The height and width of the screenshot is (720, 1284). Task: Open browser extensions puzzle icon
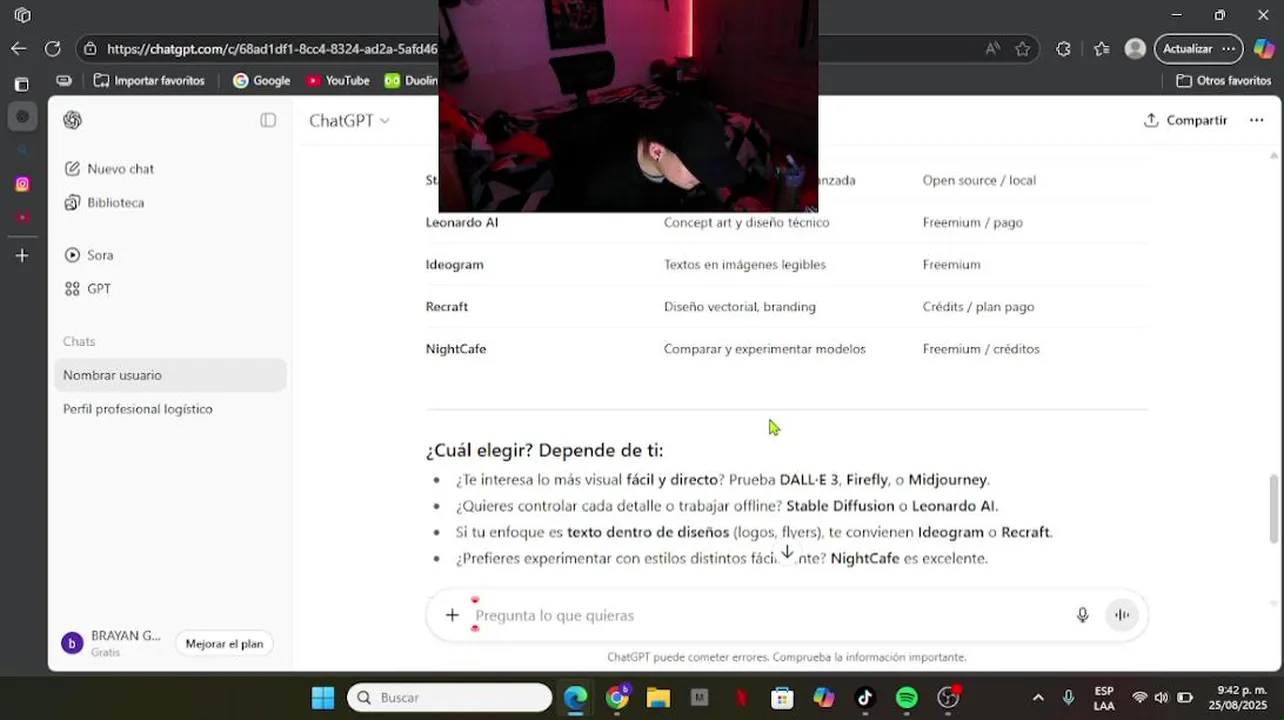click(1063, 48)
